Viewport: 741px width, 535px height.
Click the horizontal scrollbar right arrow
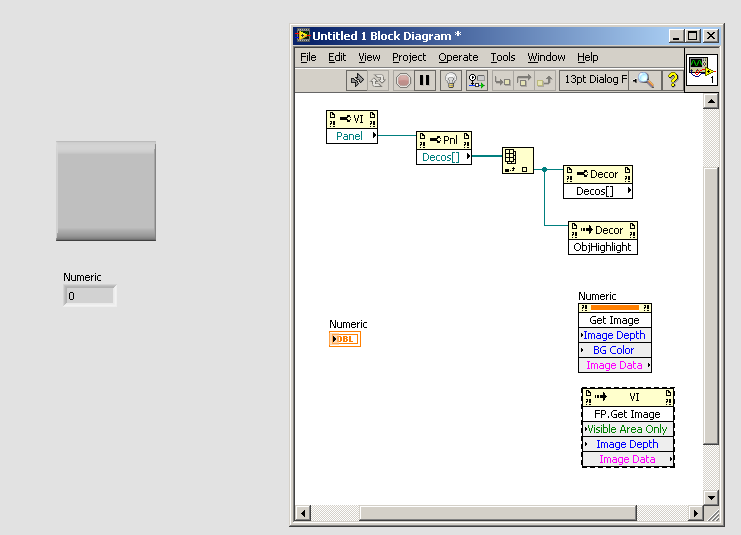coord(695,513)
